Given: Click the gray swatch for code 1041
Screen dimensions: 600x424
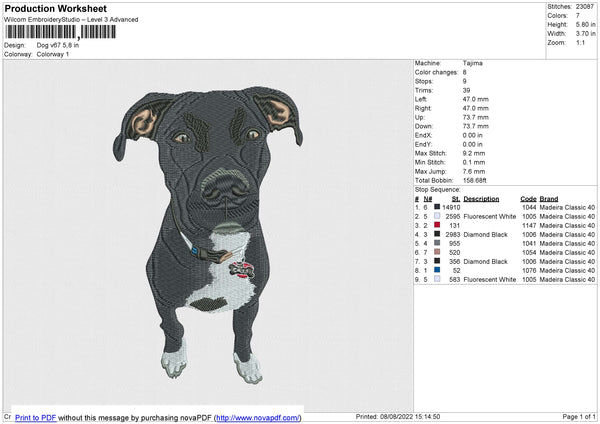Looking at the screenshot, I should pos(437,243).
